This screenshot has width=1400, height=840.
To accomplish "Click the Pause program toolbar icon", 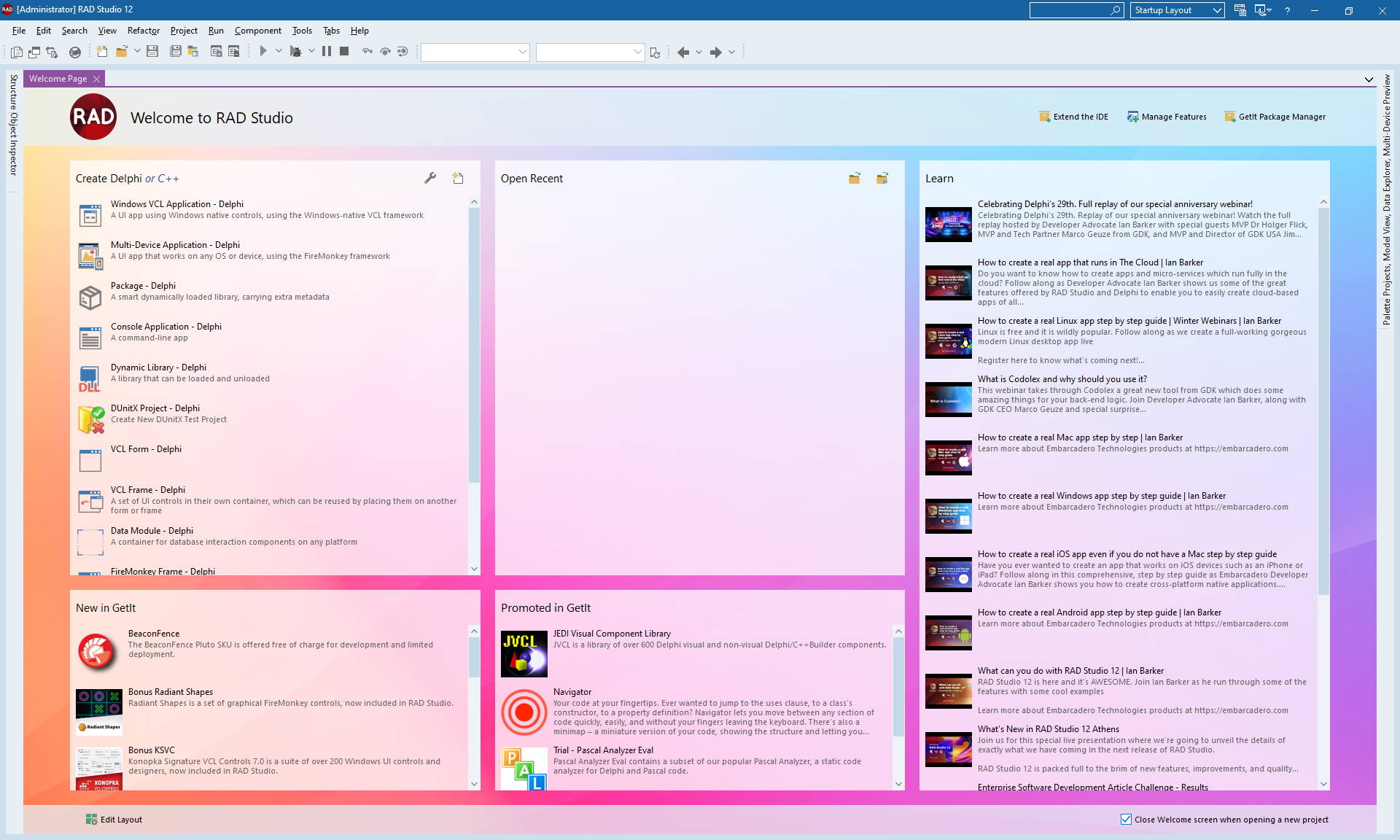I will [x=327, y=52].
